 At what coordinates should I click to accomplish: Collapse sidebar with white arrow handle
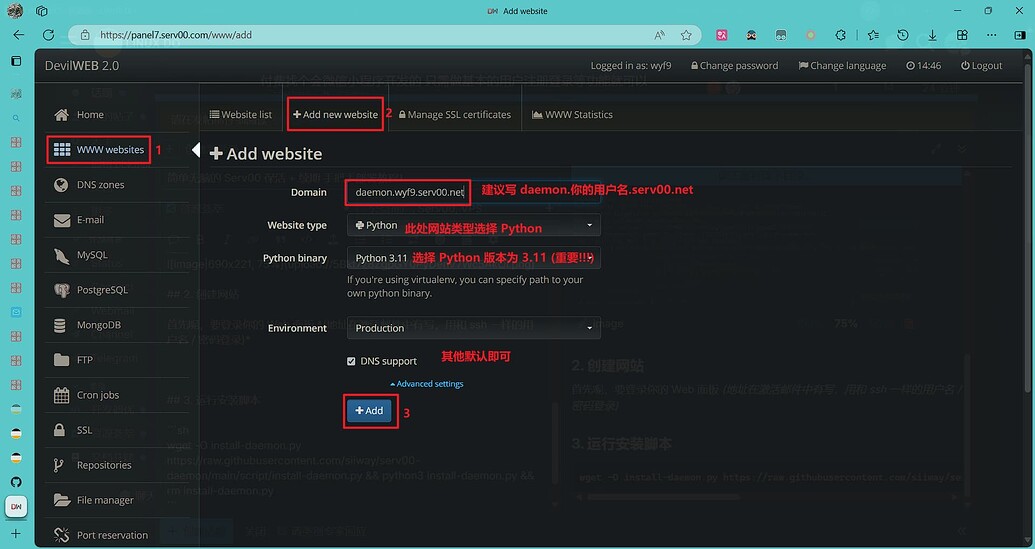pos(195,150)
